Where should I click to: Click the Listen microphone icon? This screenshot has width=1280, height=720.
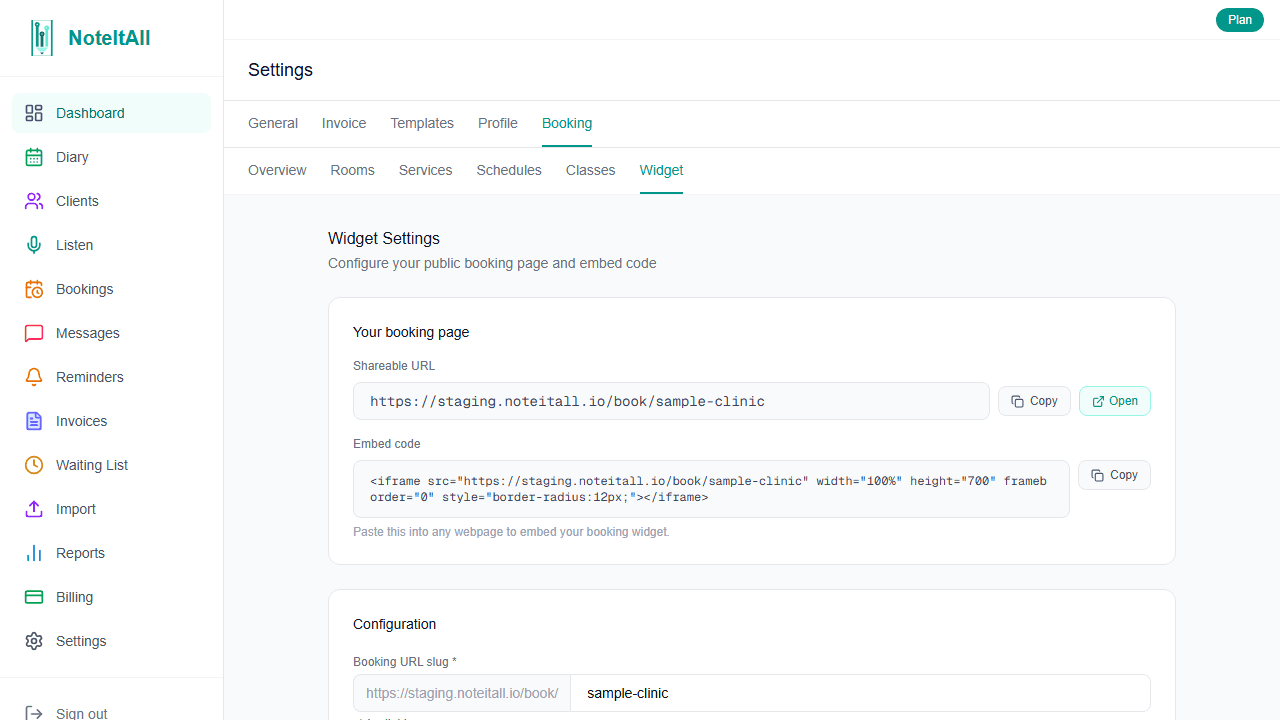(34, 245)
